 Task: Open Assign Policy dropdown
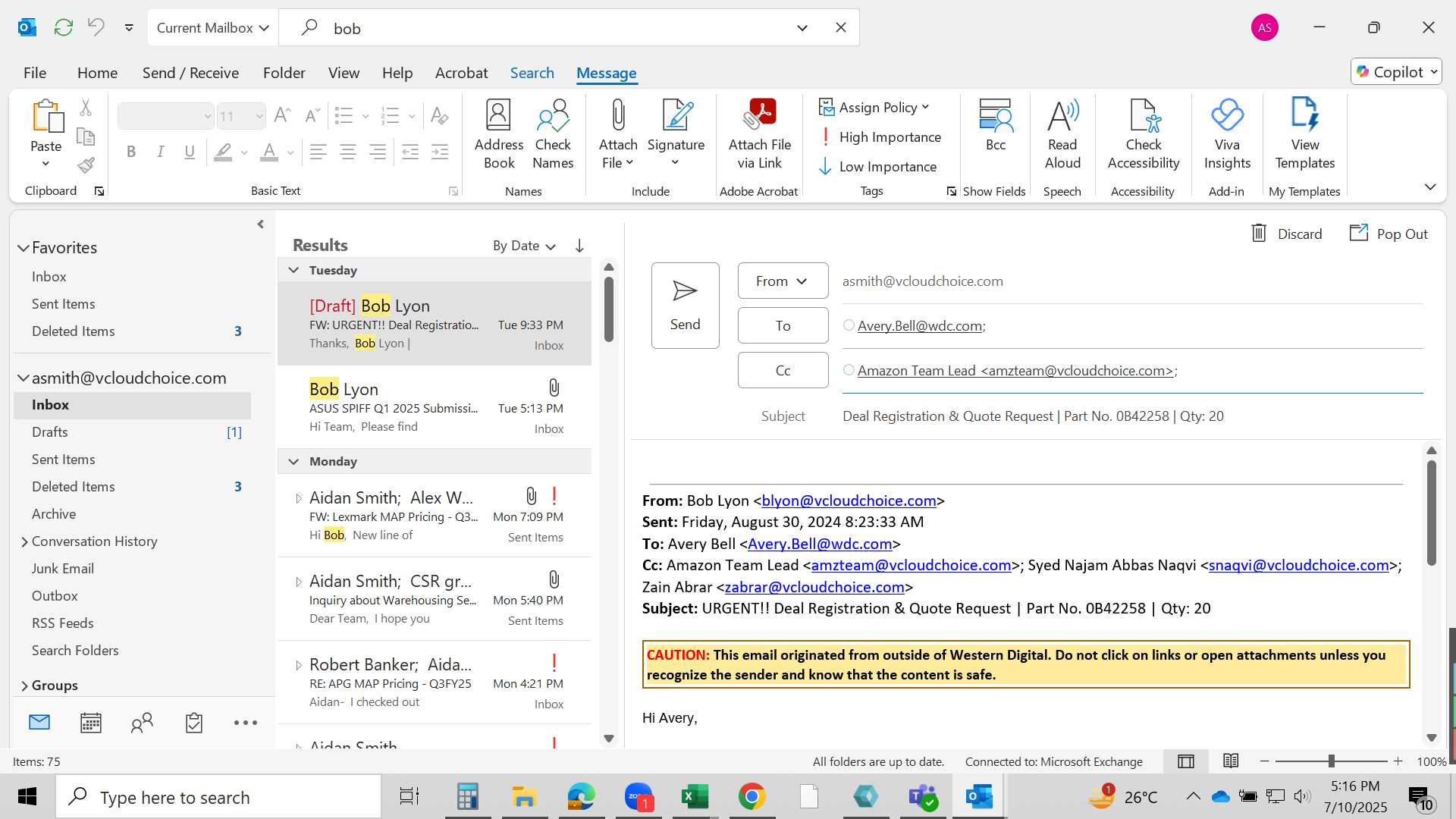pos(874,108)
